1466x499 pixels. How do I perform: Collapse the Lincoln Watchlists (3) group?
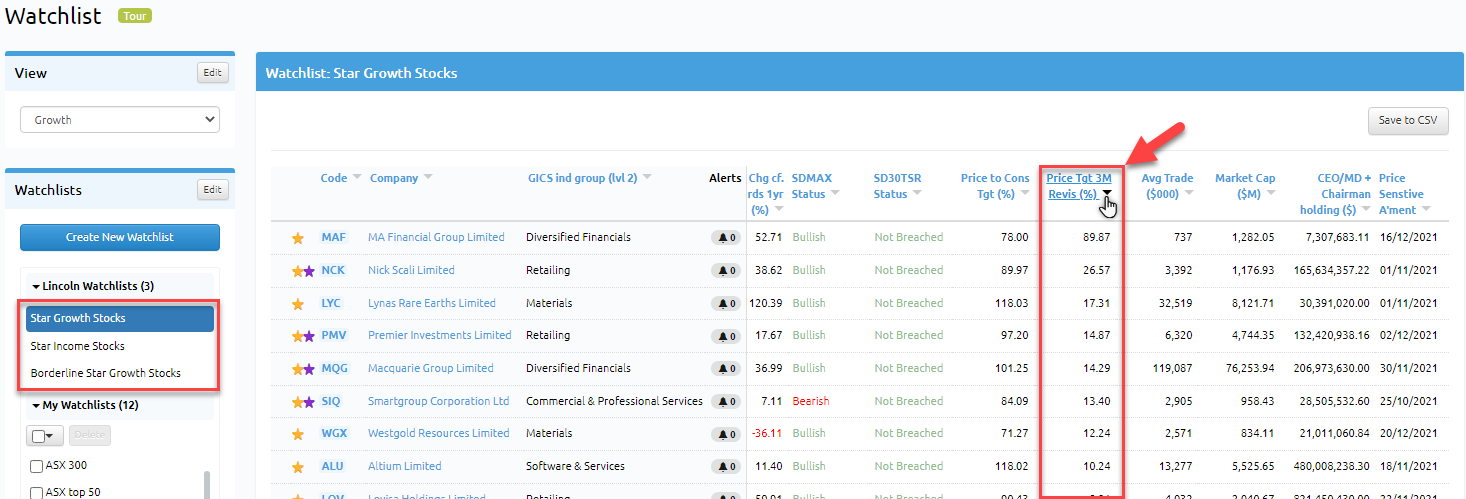92,286
